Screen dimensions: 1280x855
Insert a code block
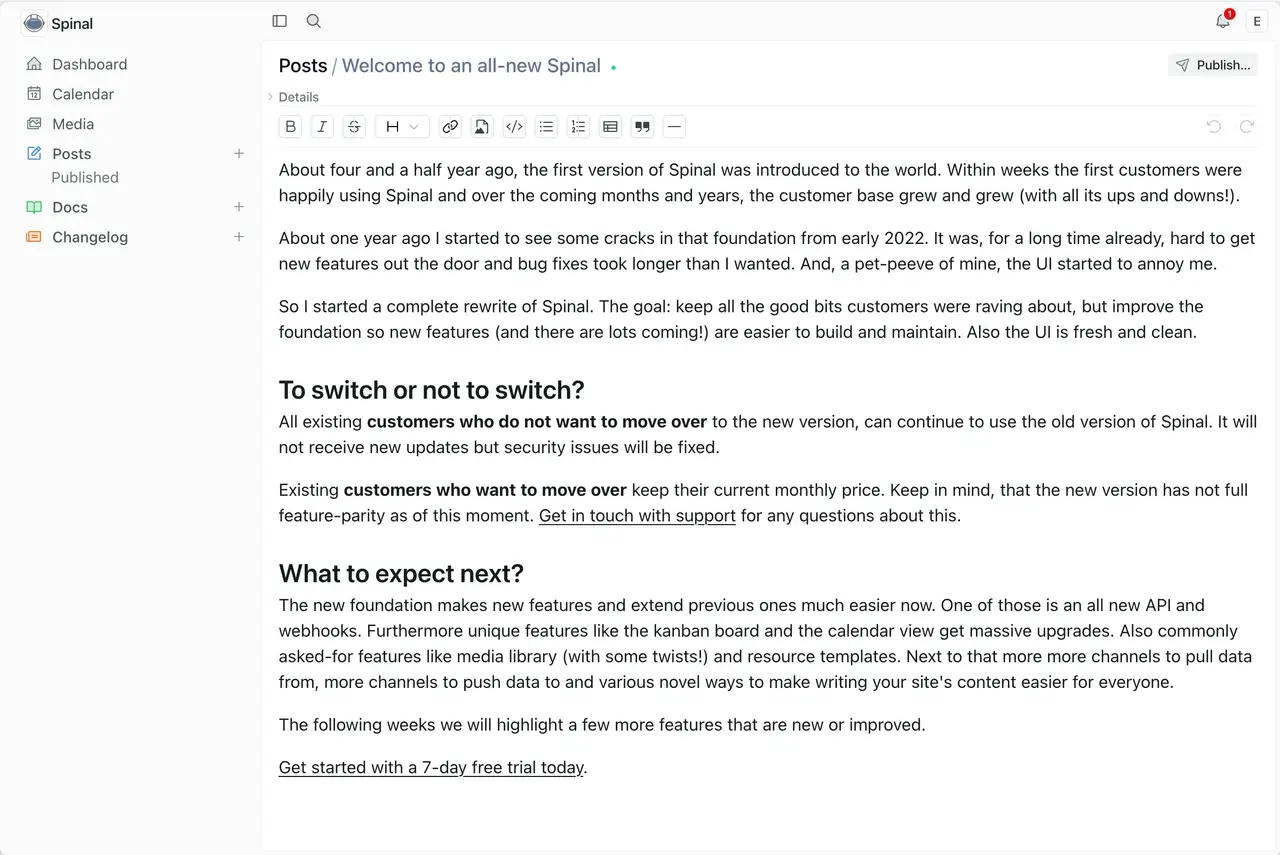[514, 126]
